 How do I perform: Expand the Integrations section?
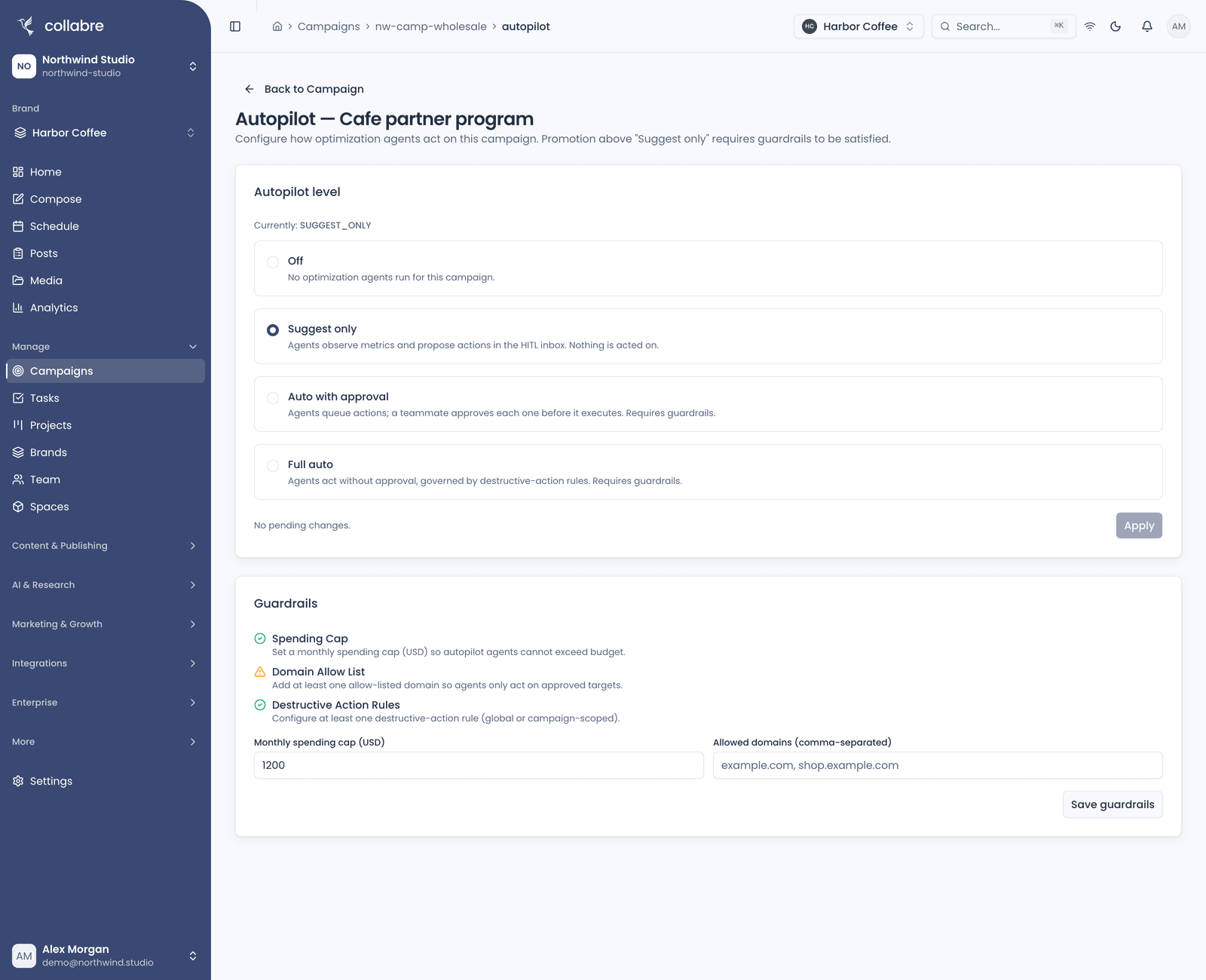click(x=106, y=663)
